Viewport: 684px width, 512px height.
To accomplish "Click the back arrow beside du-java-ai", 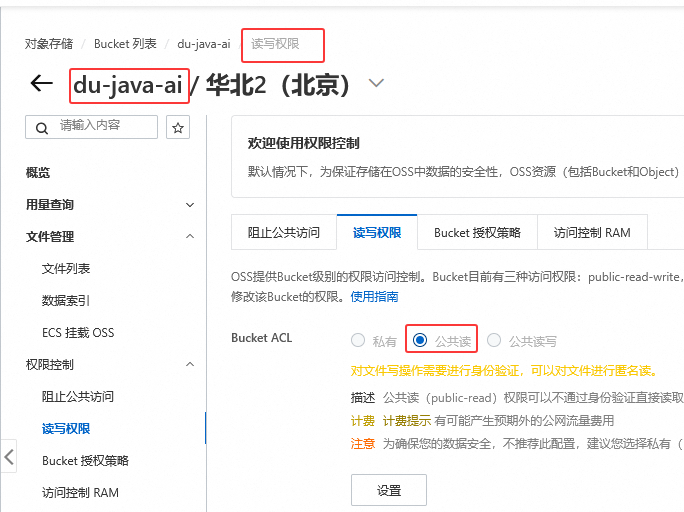I will tap(41, 83).
